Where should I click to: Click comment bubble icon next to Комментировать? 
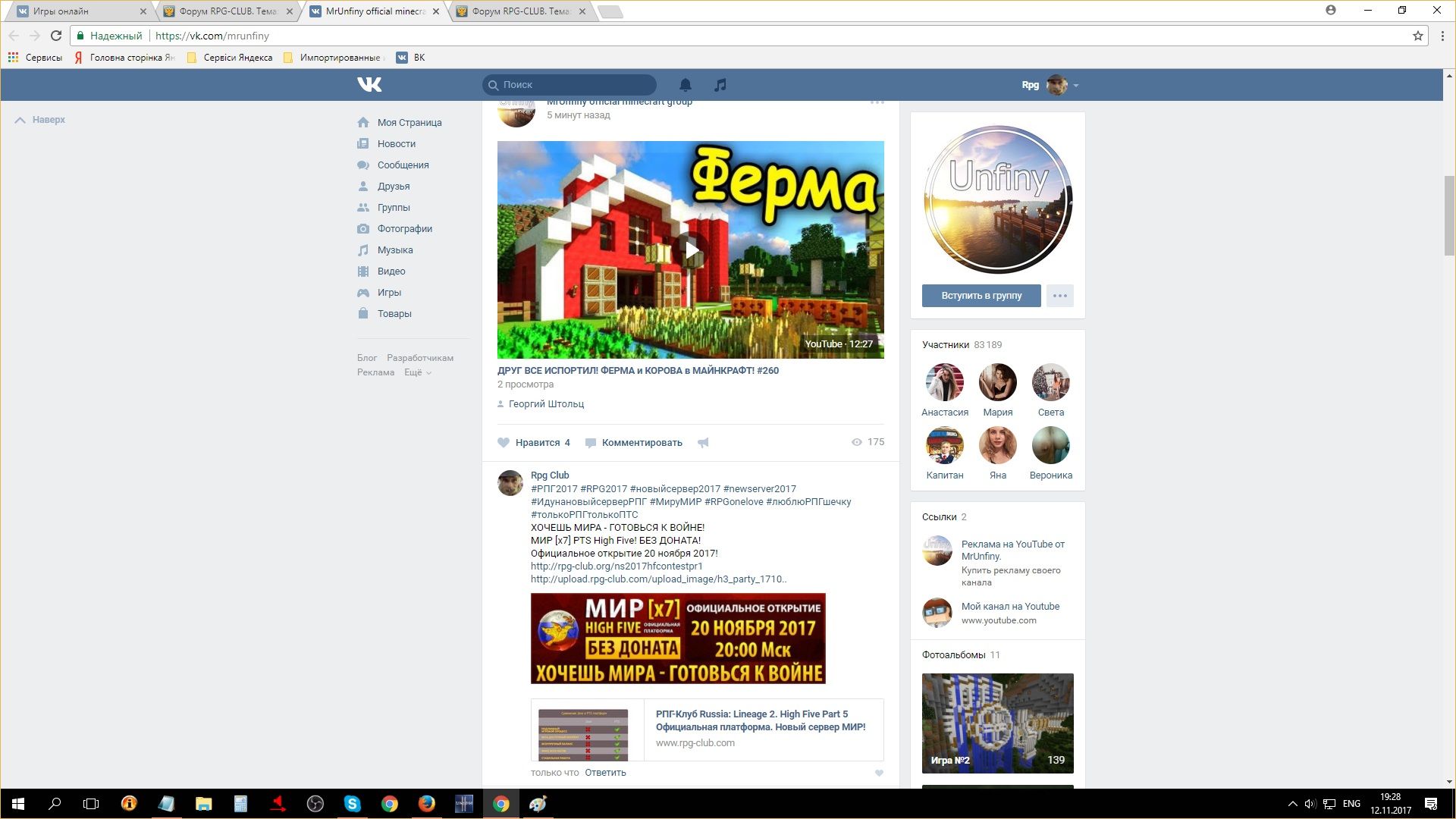tap(591, 443)
